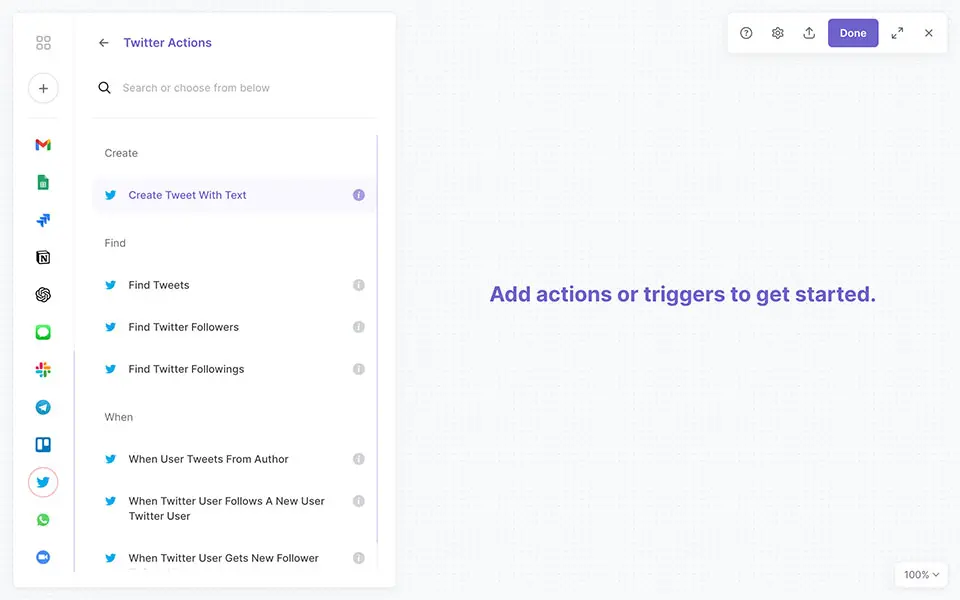Show info for When User Tweets From Author
This screenshot has height=600, width=960.
coord(359,459)
